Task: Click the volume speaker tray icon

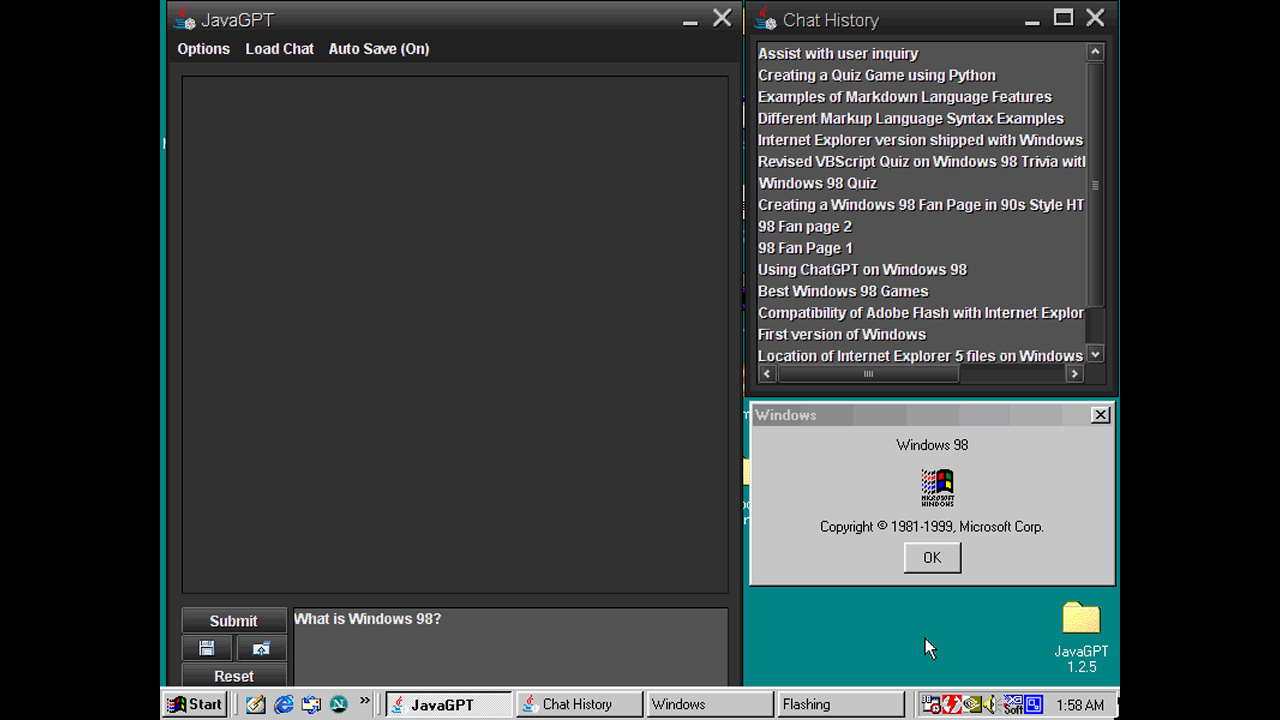Action: pos(990,704)
